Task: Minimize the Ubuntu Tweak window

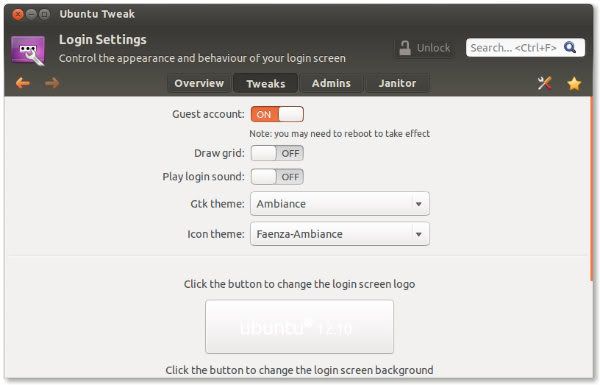Action: [x=31, y=15]
